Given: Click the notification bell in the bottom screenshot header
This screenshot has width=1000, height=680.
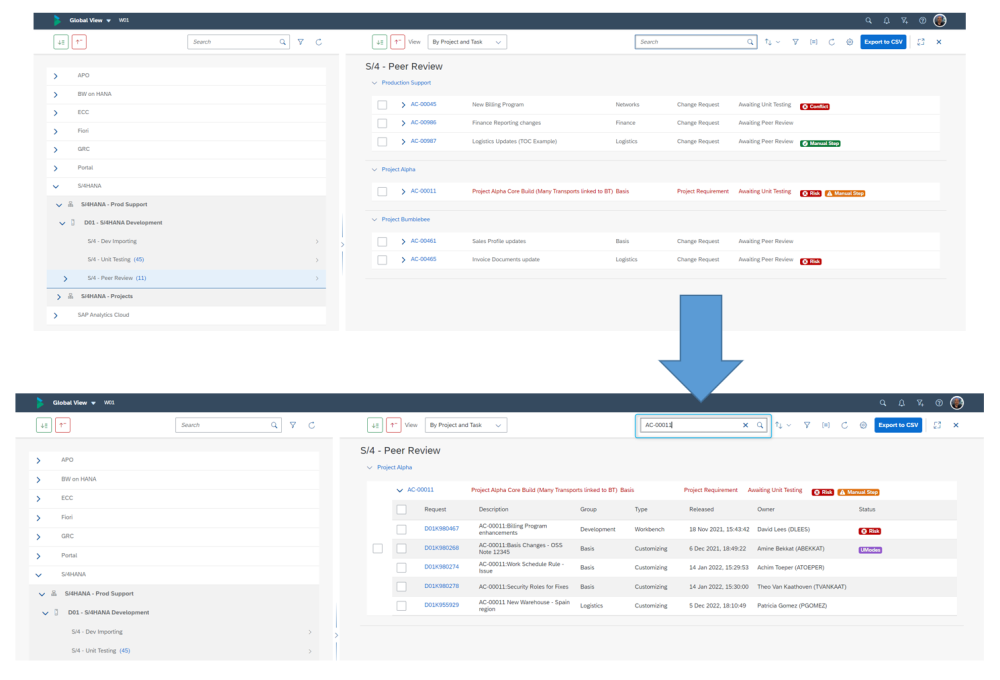Looking at the screenshot, I should point(901,403).
